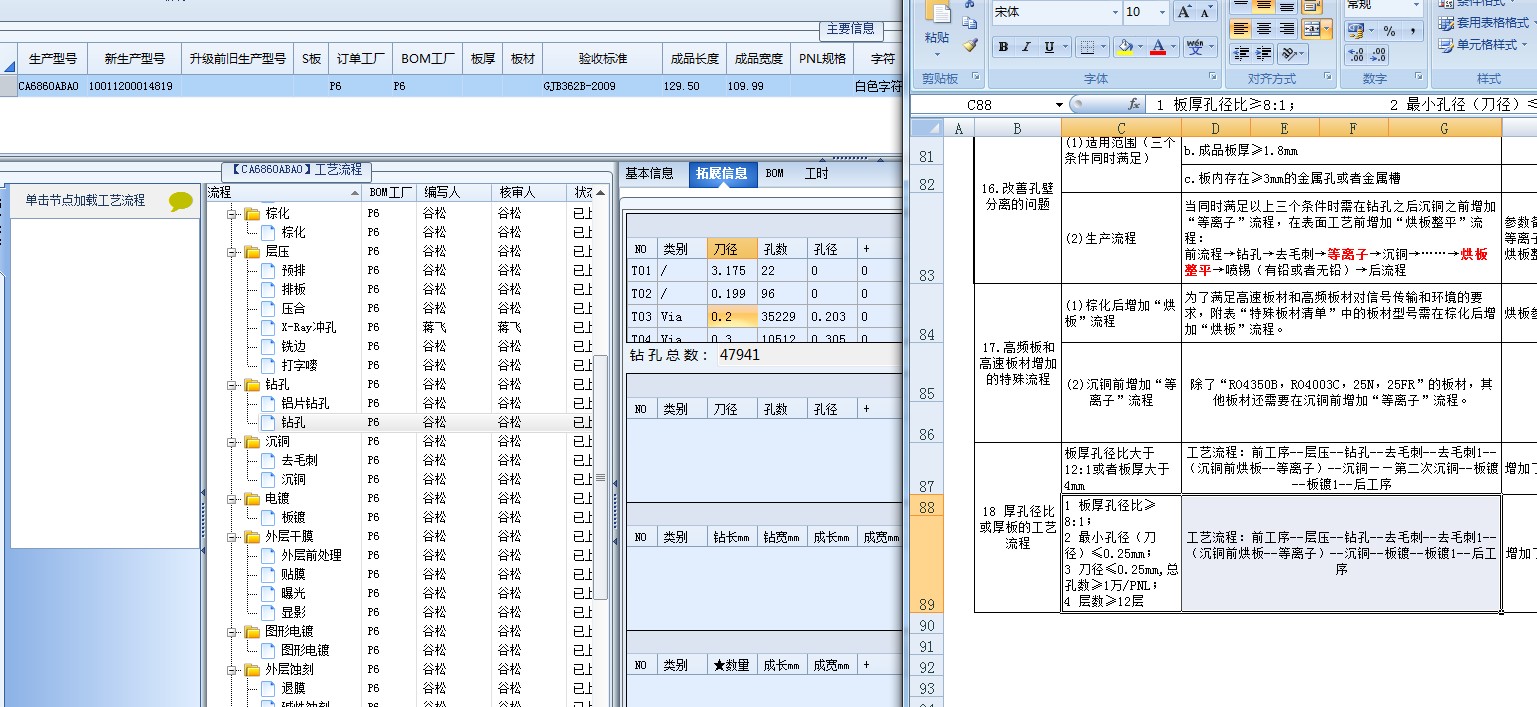Image resolution: width=1537 pixels, height=707 pixels.
Task: Align text right in Excel
Action: coord(1287,29)
